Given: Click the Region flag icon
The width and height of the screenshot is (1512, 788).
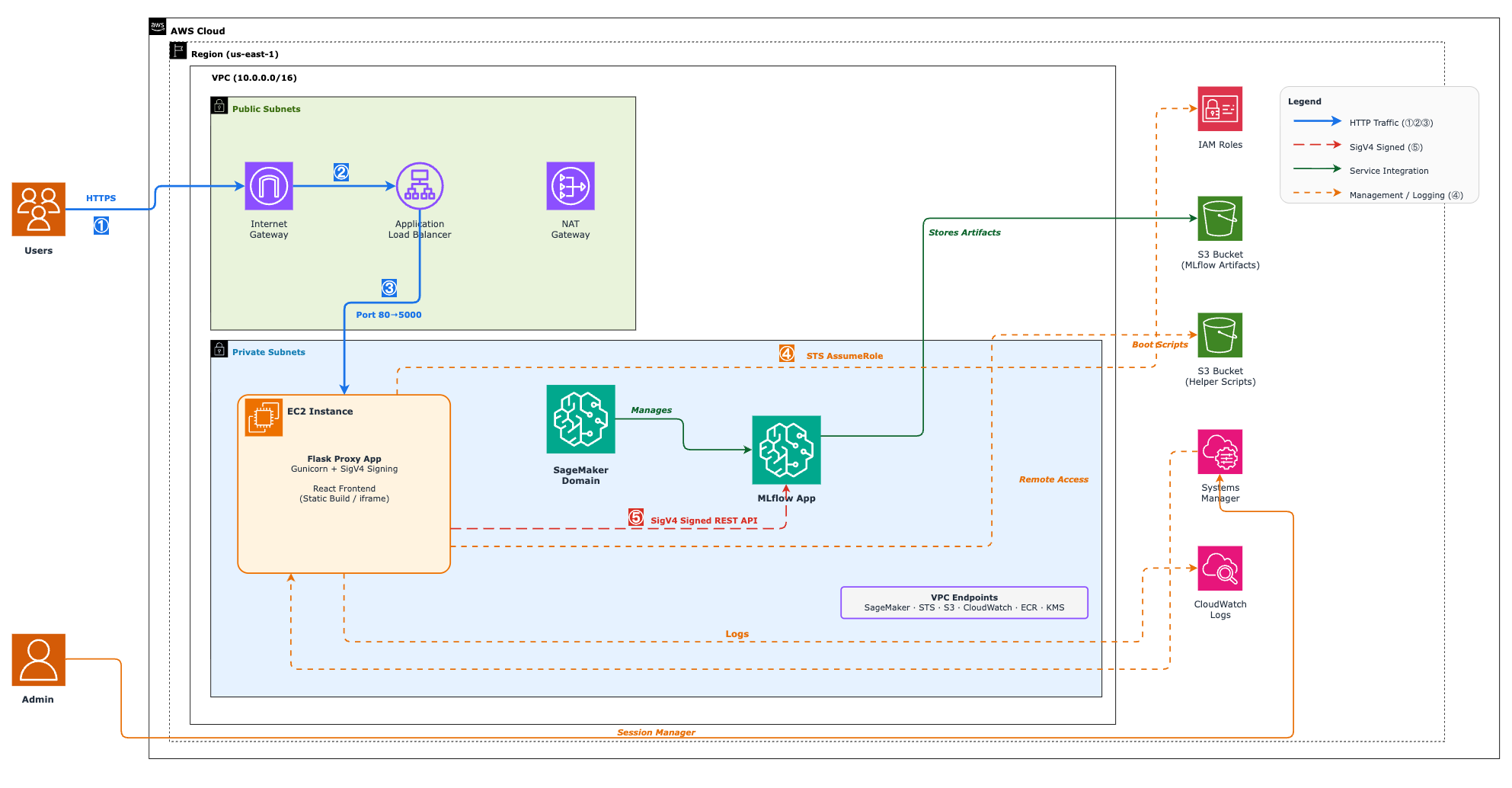Looking at the screenshot, I should pyautogui.click(x=178, y=50).
